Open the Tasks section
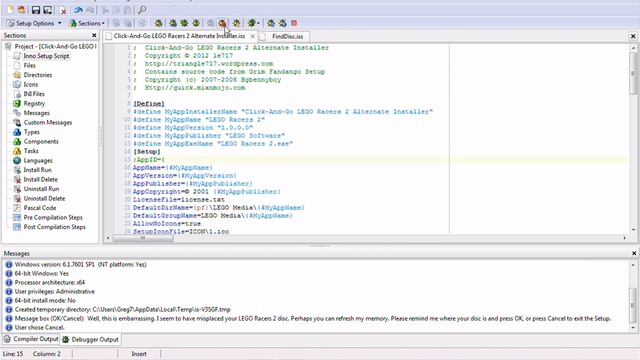Viewport: 640px width, 360px height. tap(31, 151)
